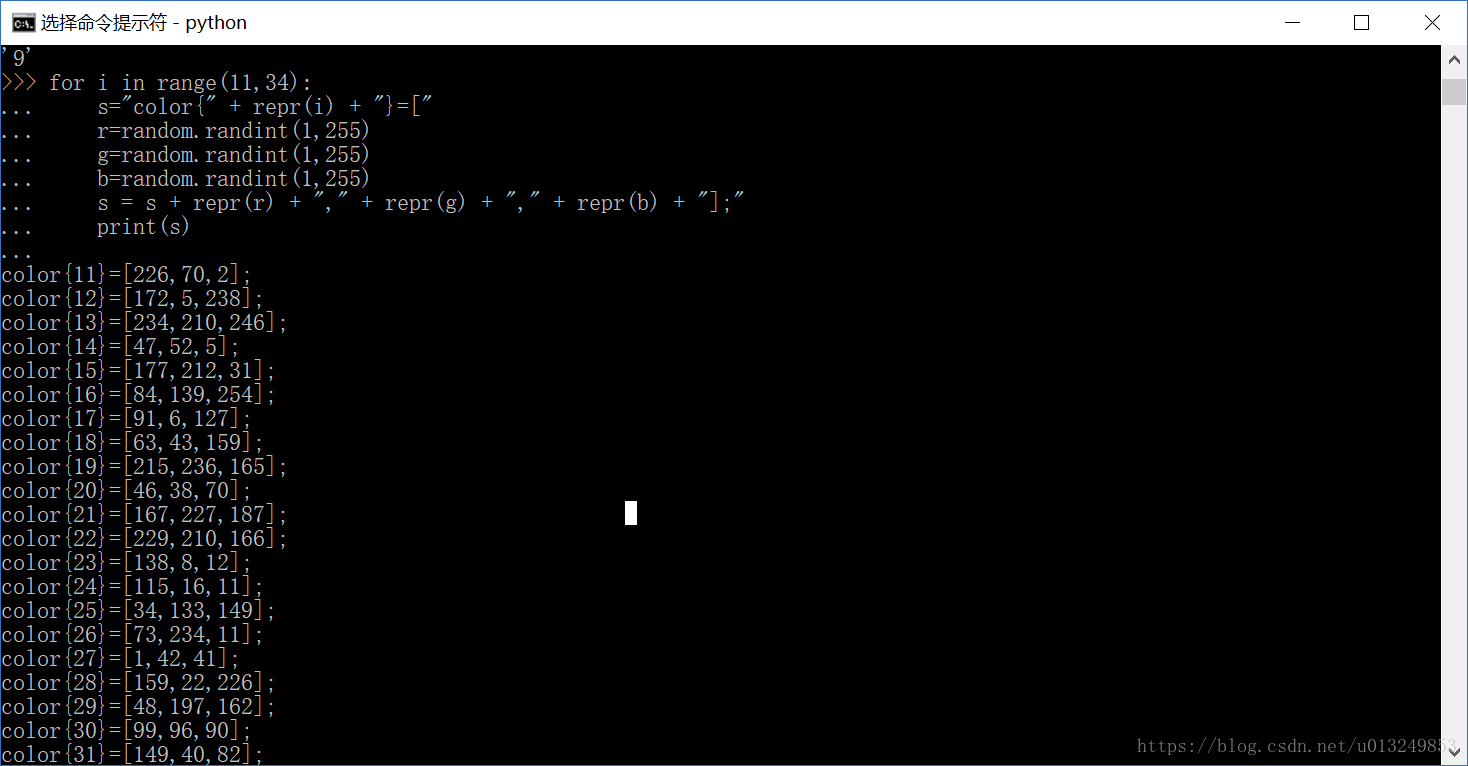Click the scrollbar up arrow
This screenshot has width=1468, height=766.
coord(1454,59)
